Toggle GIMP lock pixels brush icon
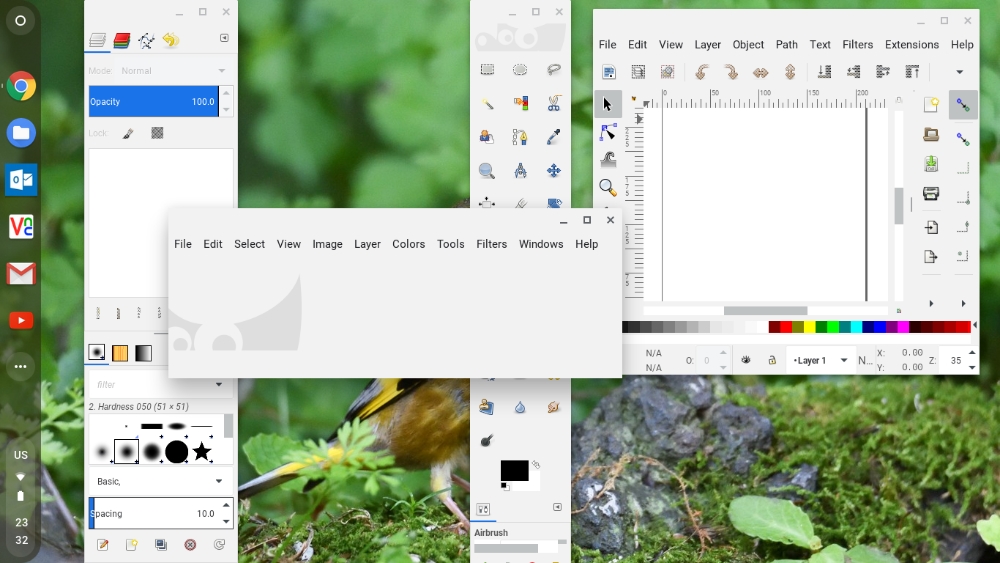The width and height of the screenshot is (1000, 563). [128, 133]
